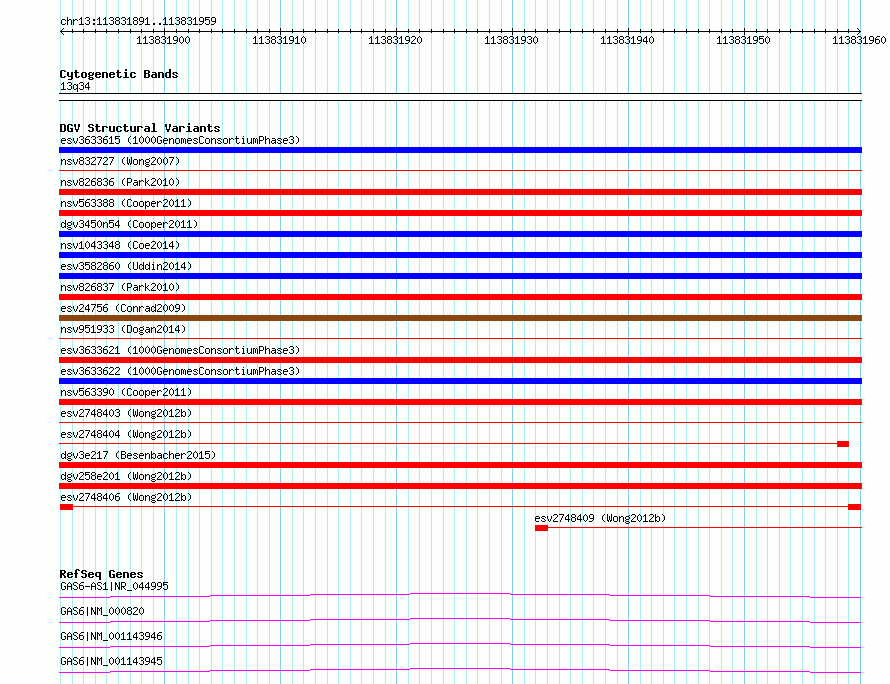Open gene GAS6|NM_001143946
This screenshot has height=684, width=890.
111,636
